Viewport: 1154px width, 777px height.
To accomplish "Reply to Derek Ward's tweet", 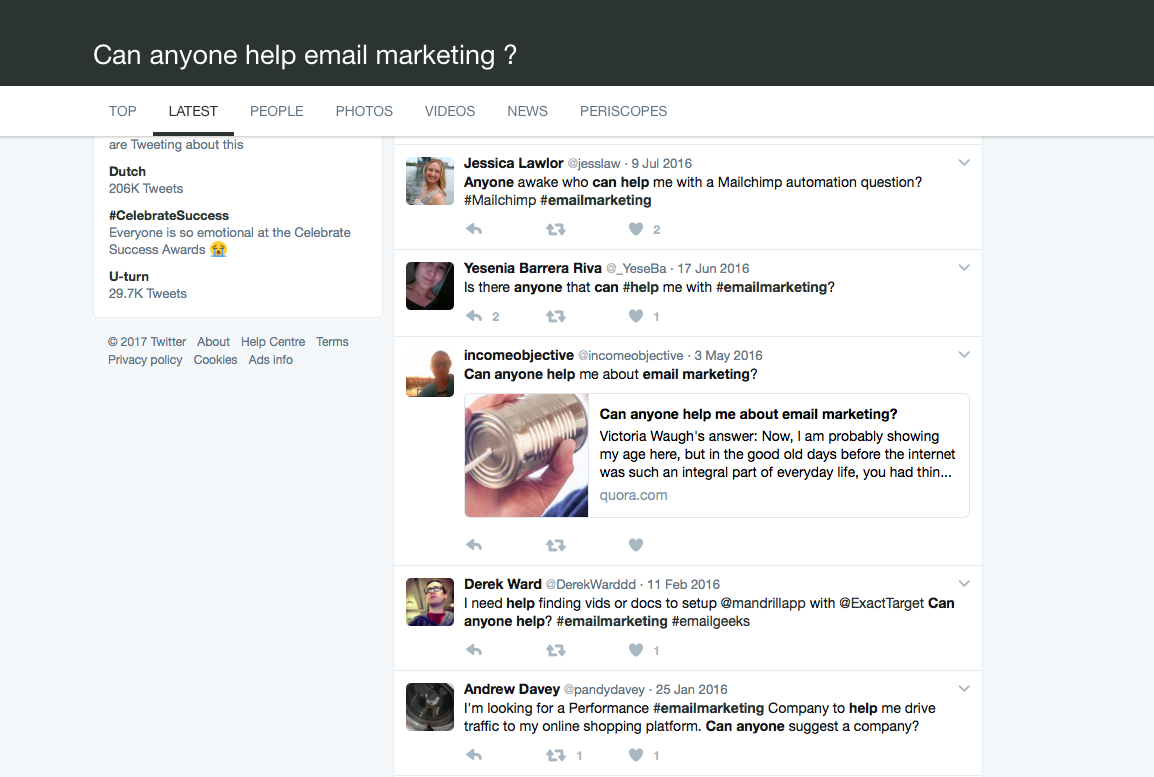I will click(x=474, y=650).
